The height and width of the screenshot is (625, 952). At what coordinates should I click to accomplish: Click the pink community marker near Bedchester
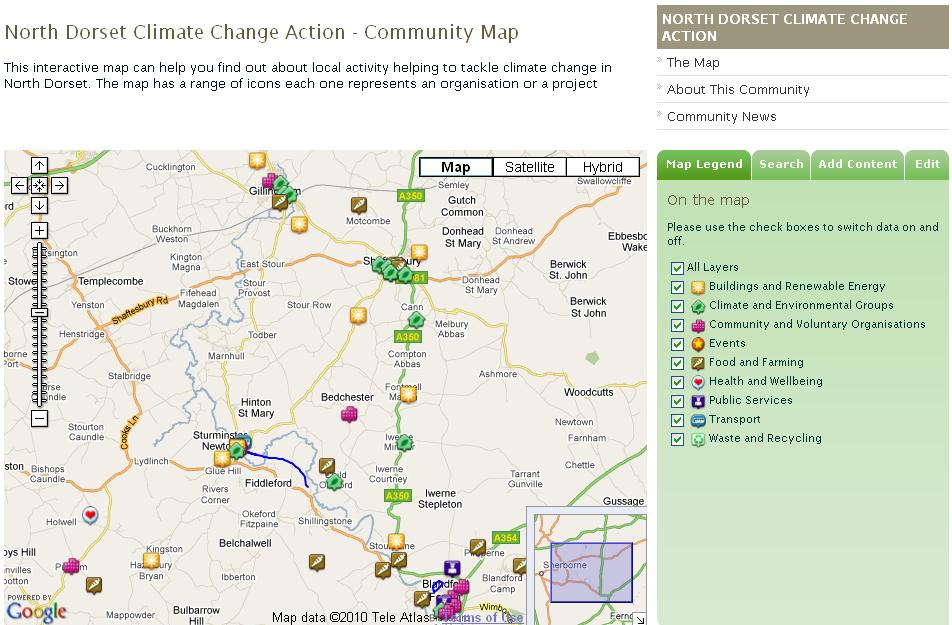click(x=349, y=414)
